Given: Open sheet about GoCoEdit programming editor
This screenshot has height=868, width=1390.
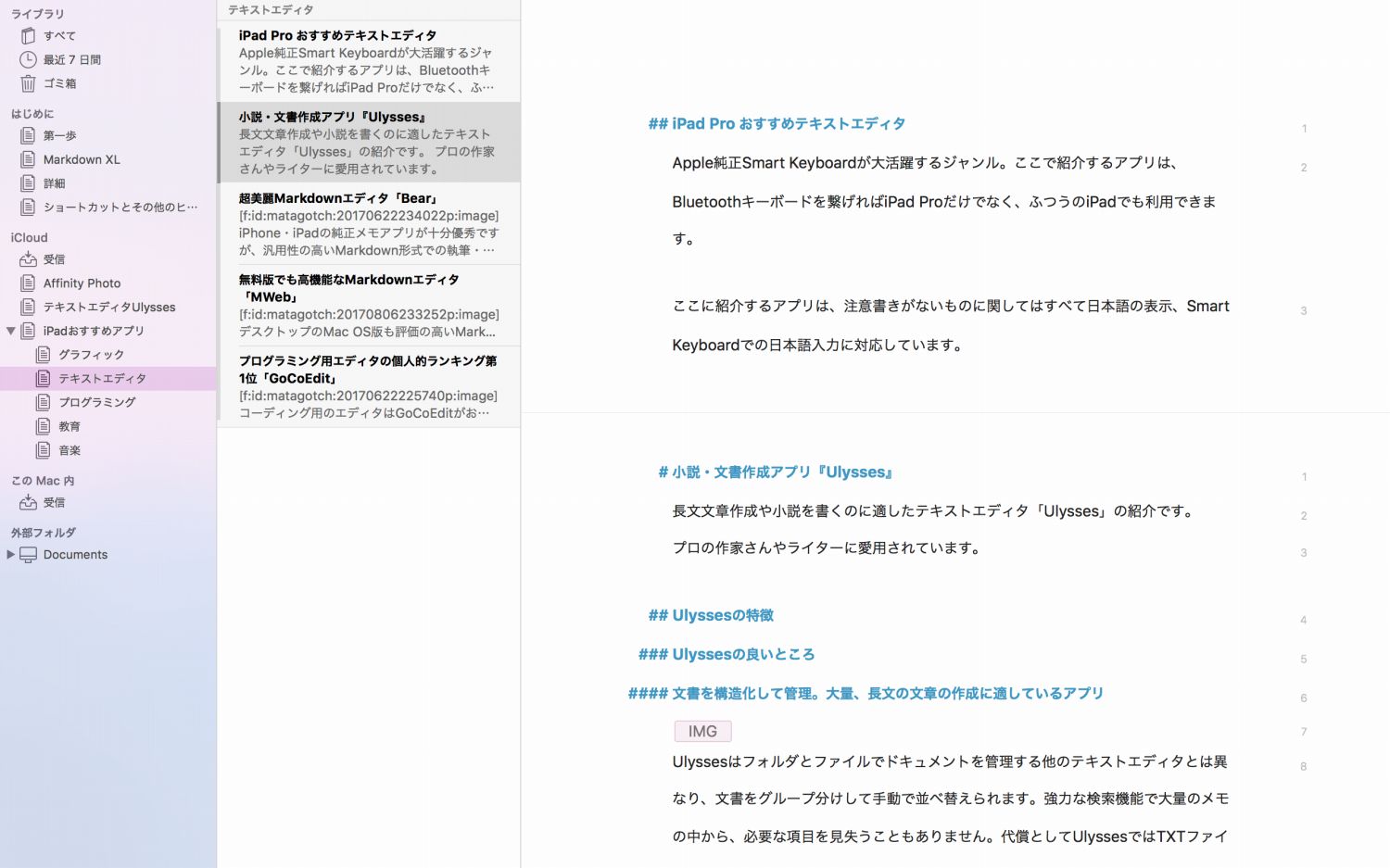Looking at the screenshot, I should pos(369,386).
